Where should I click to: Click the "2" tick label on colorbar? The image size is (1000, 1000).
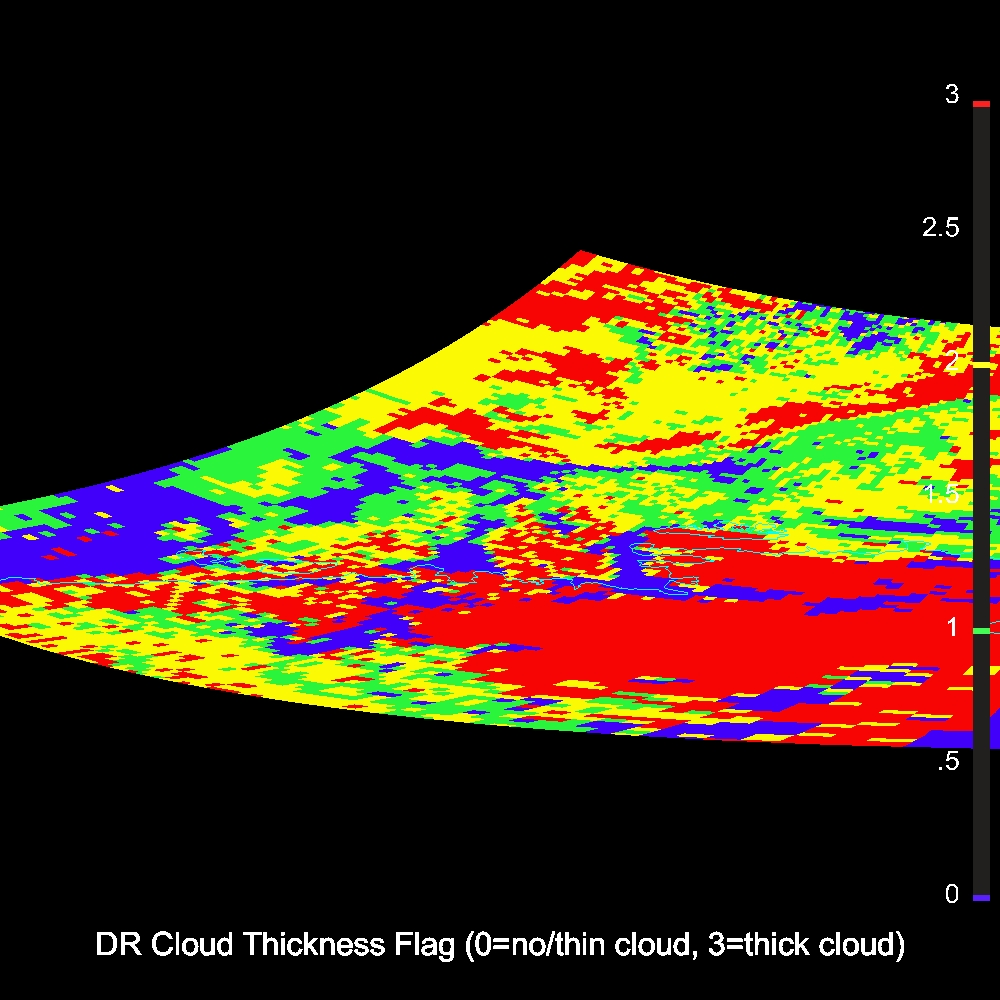point(952,360)
